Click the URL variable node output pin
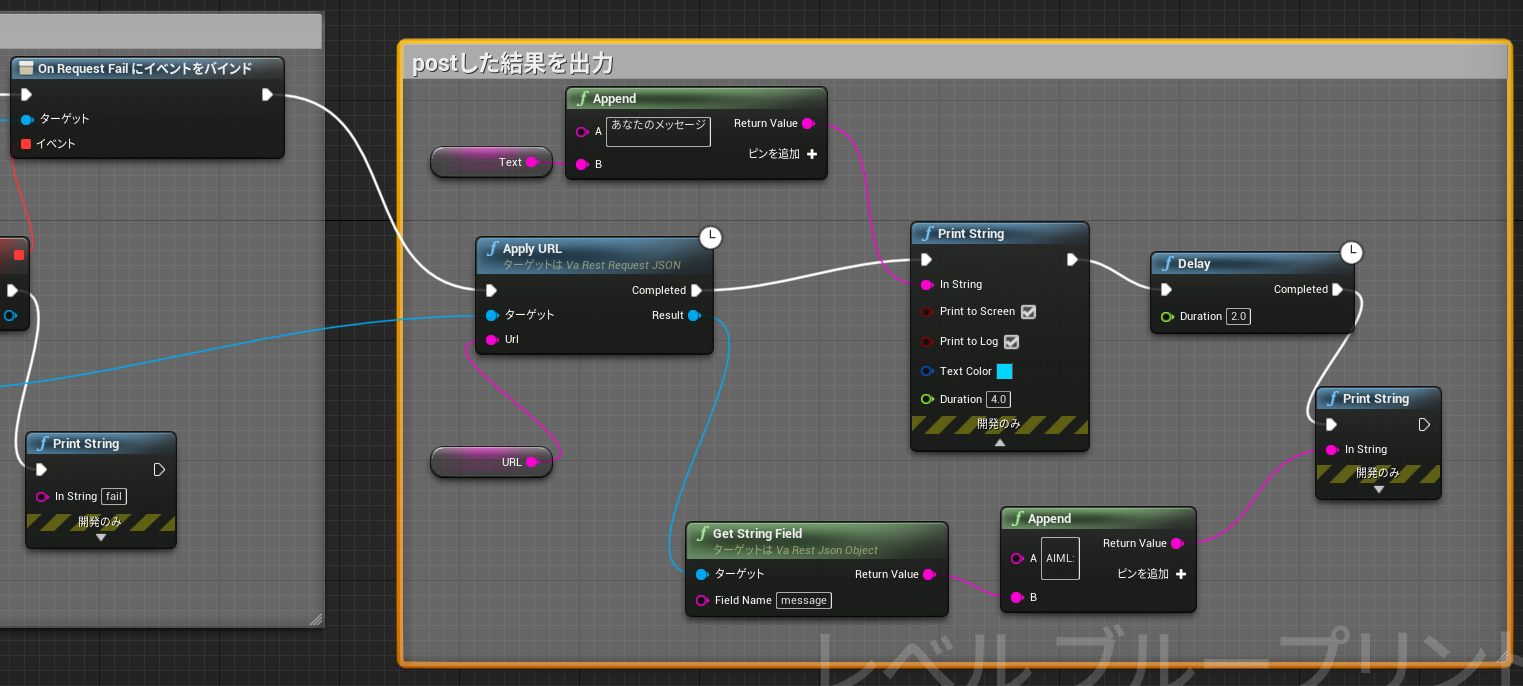Image resolution: width=1523 pixels, height=686 pixels. click(532, 462)
